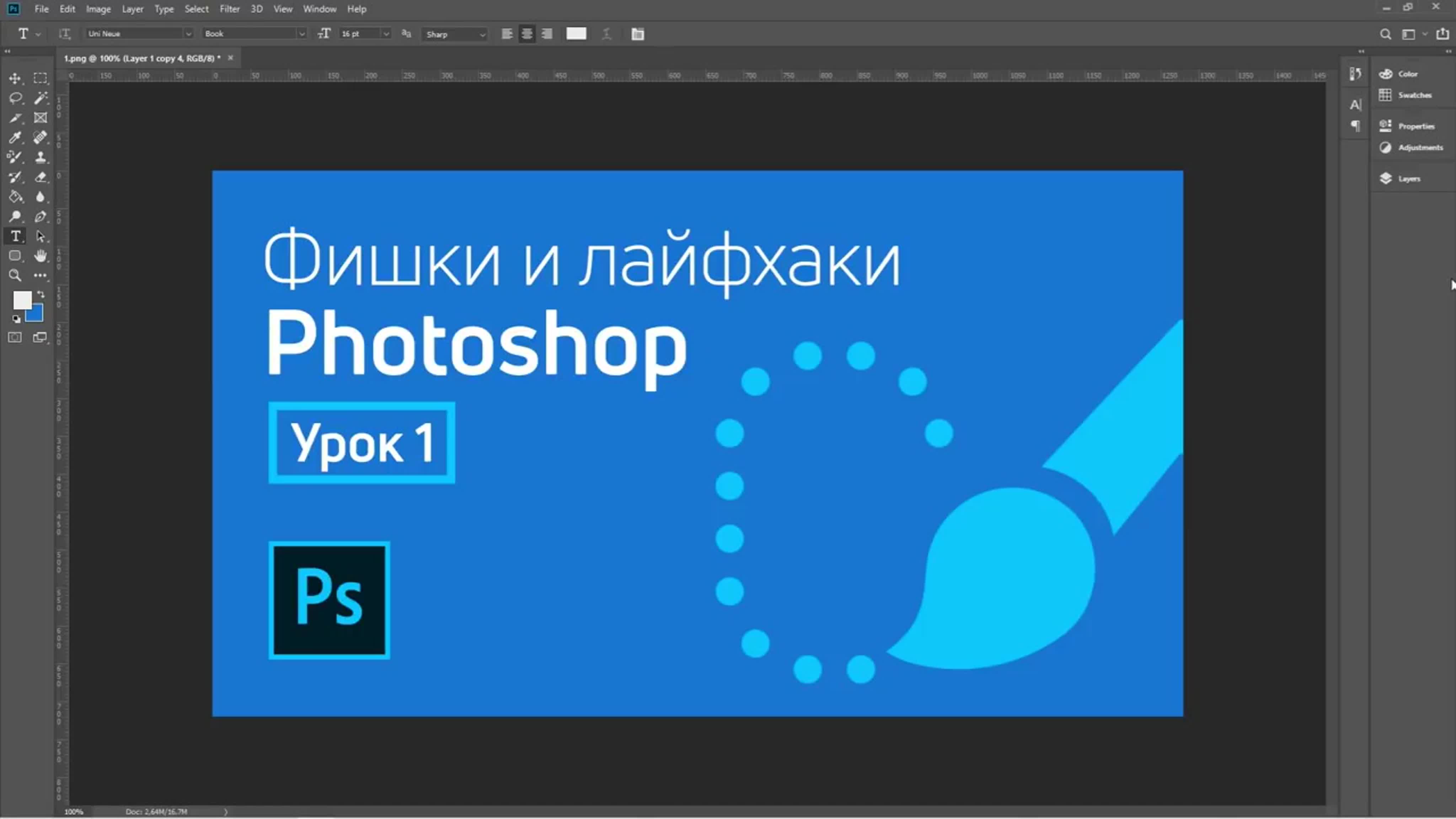Center align text

[x=527, y=34]
